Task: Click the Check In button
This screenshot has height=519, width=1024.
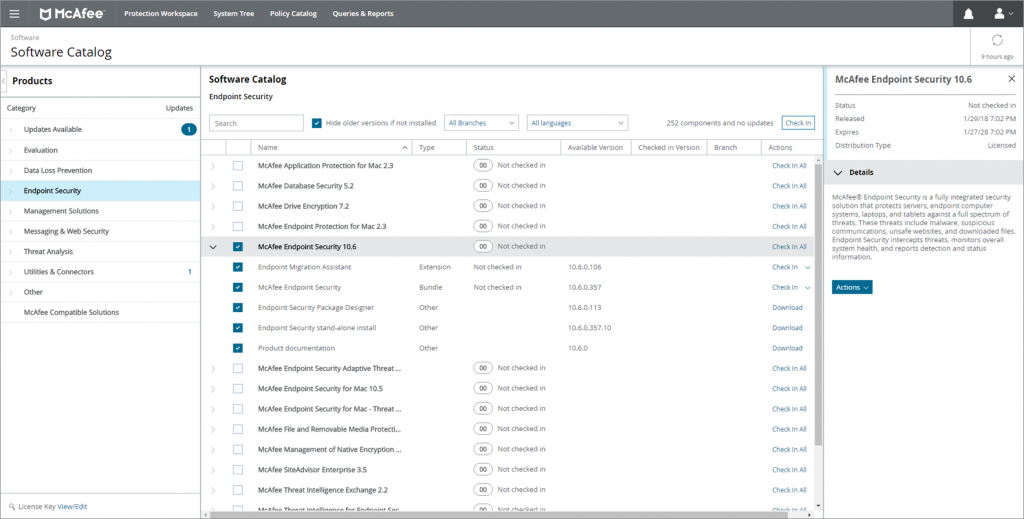Action: coord(798,123)
